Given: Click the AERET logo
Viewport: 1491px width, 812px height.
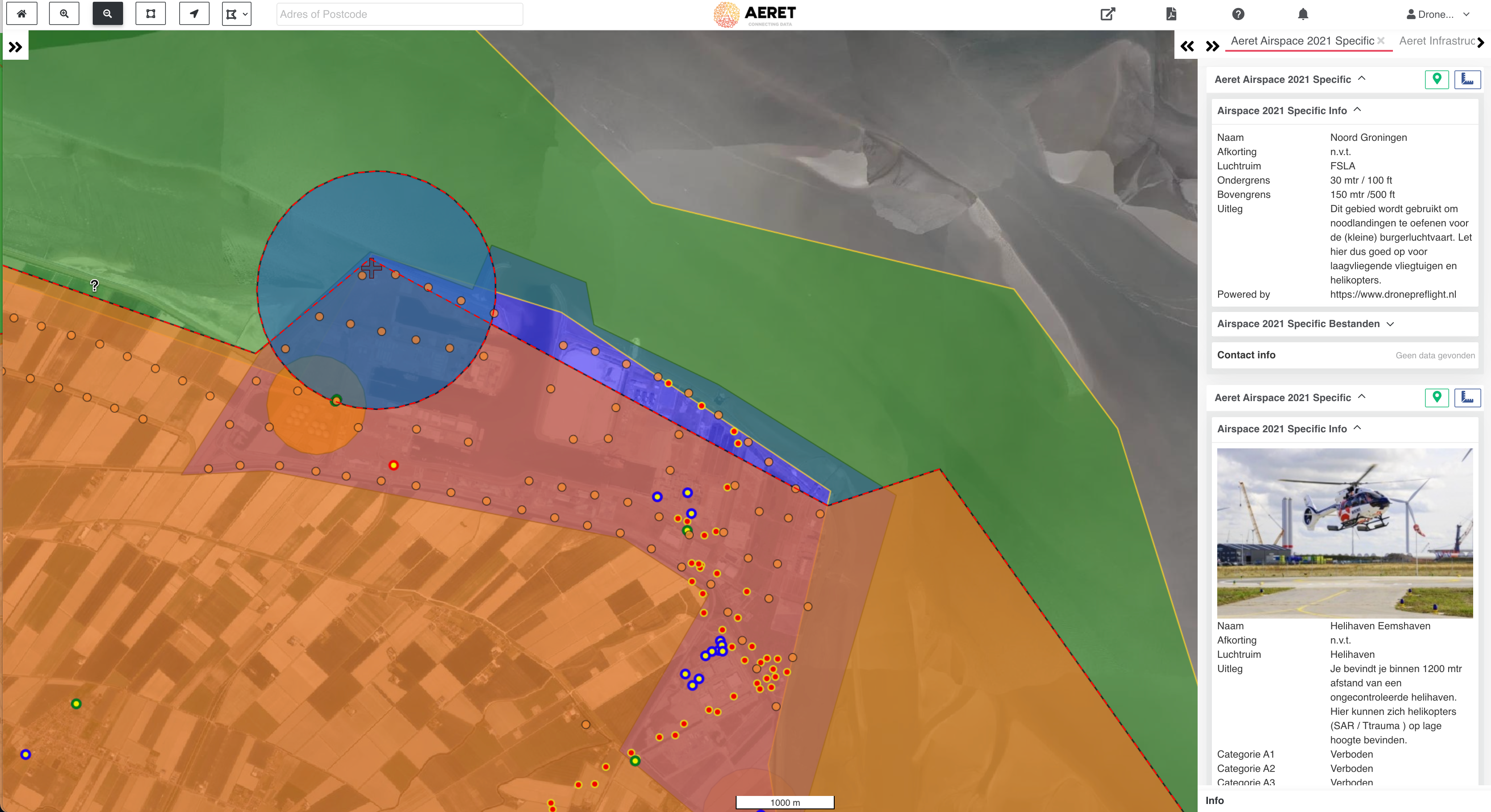Looking at the screenshot, I should tap(755, 14).
